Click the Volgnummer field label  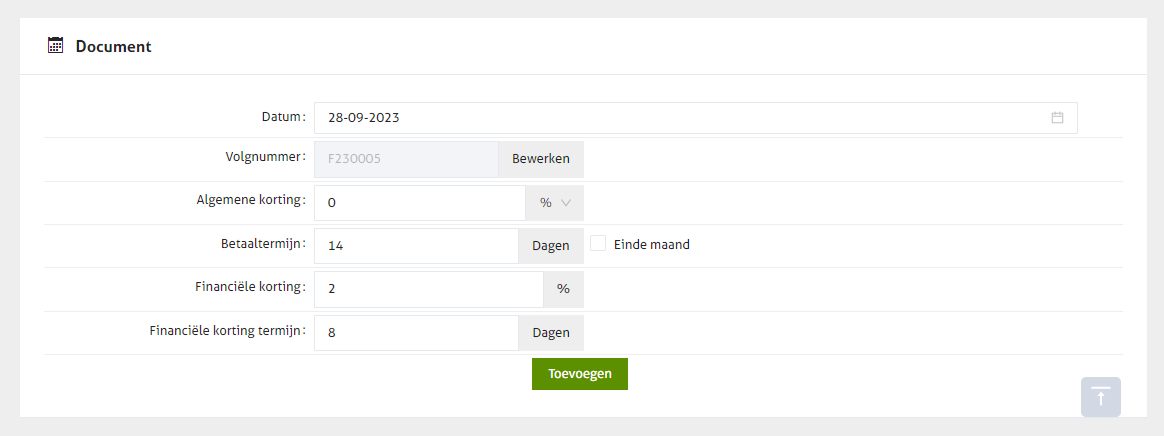coord(265,158)
